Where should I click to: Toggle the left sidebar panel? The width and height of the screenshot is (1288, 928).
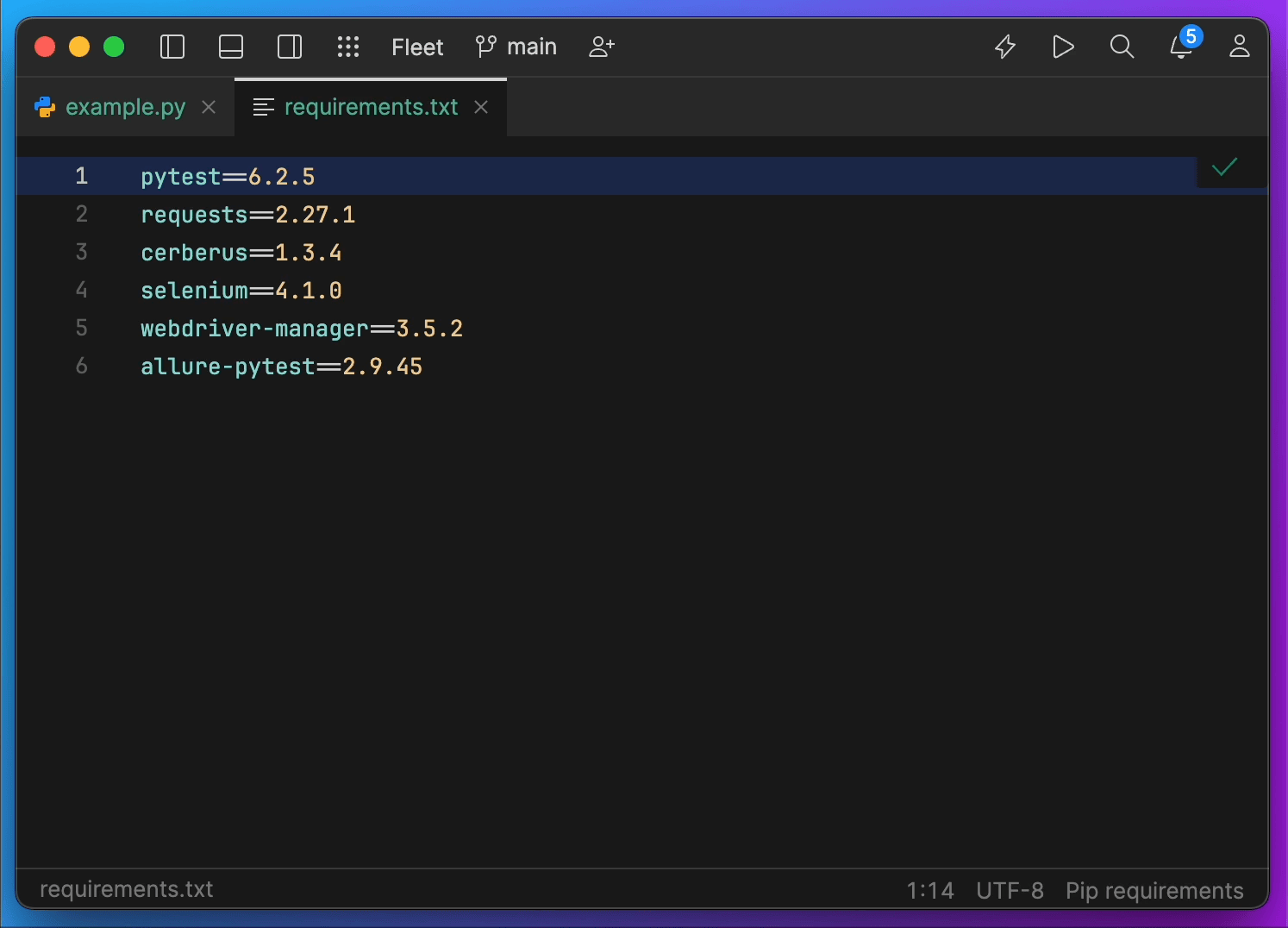pyautogui.click(x=172, y=47)
